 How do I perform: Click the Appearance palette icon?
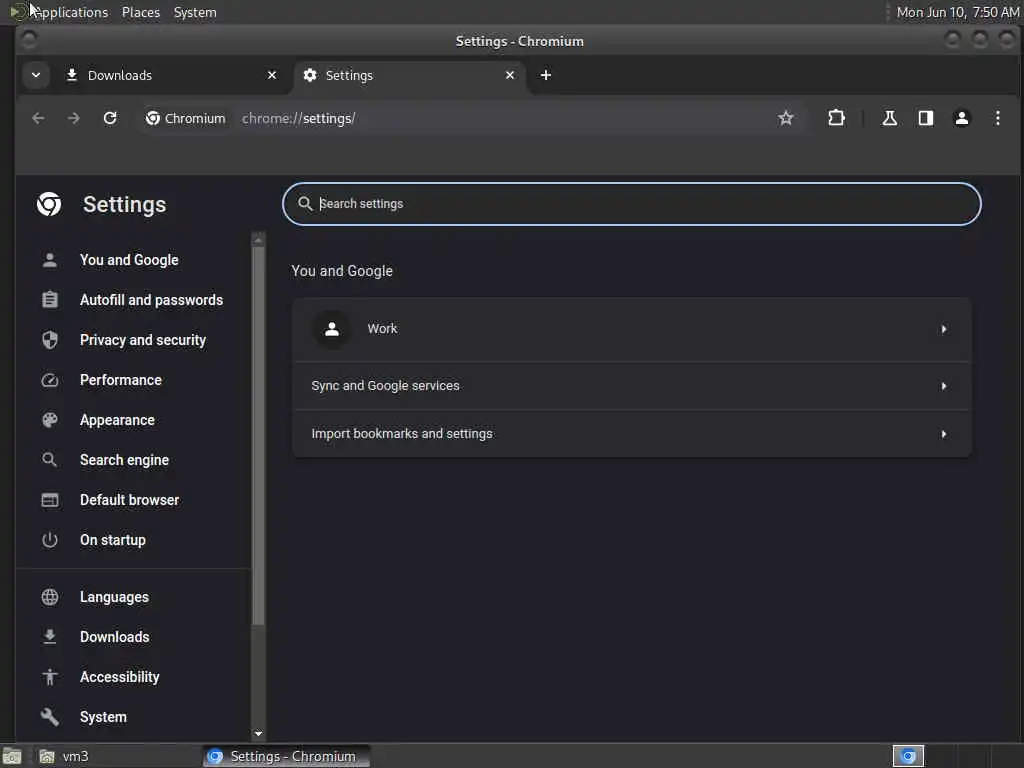[50, 420]
